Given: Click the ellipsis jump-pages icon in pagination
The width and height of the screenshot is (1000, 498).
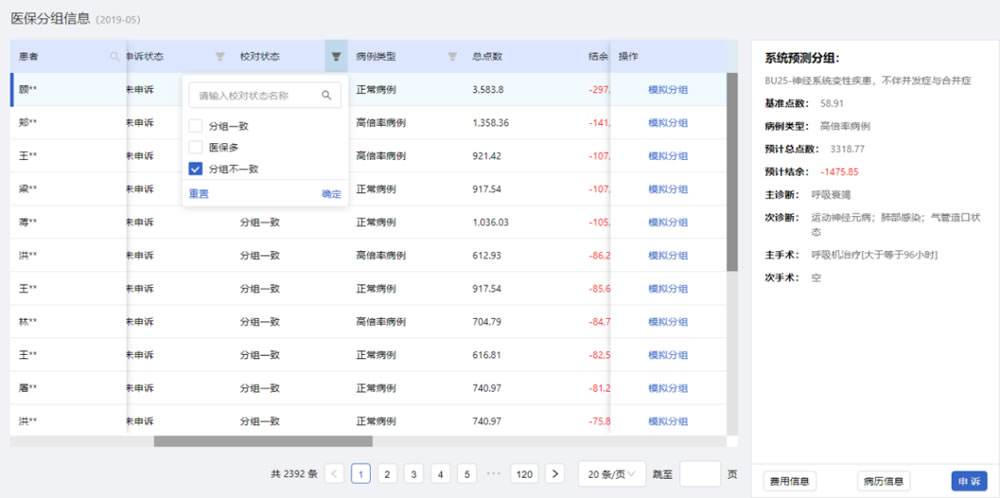Looking at the screenshot, I should point(494,474).
